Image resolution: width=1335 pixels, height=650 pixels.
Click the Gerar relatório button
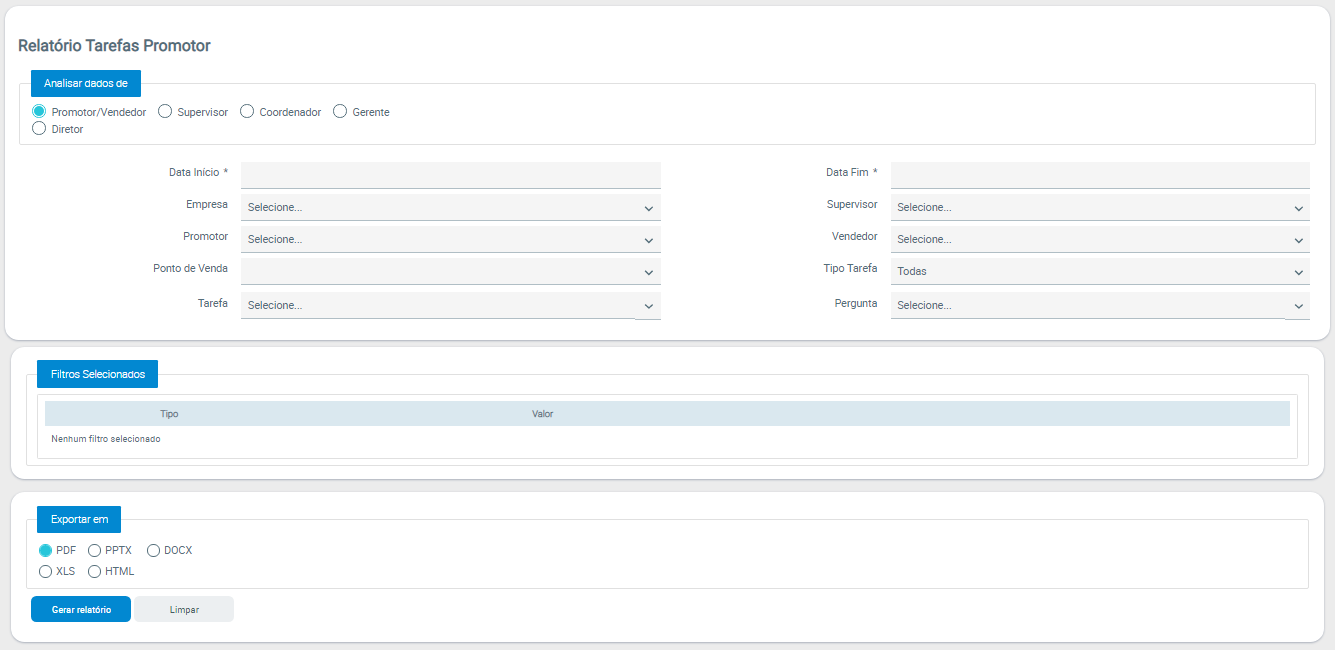(x=81, y=609)
